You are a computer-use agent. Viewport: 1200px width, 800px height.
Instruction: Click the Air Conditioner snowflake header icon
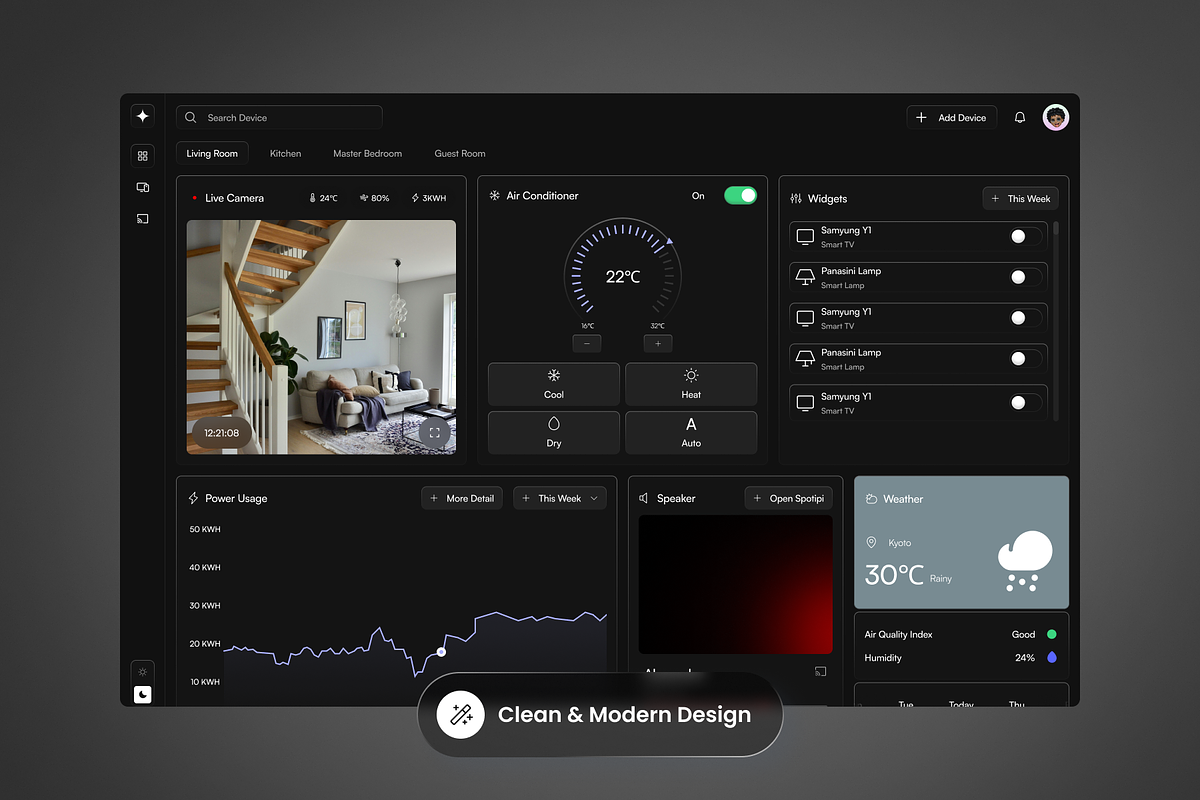point(494,195)
